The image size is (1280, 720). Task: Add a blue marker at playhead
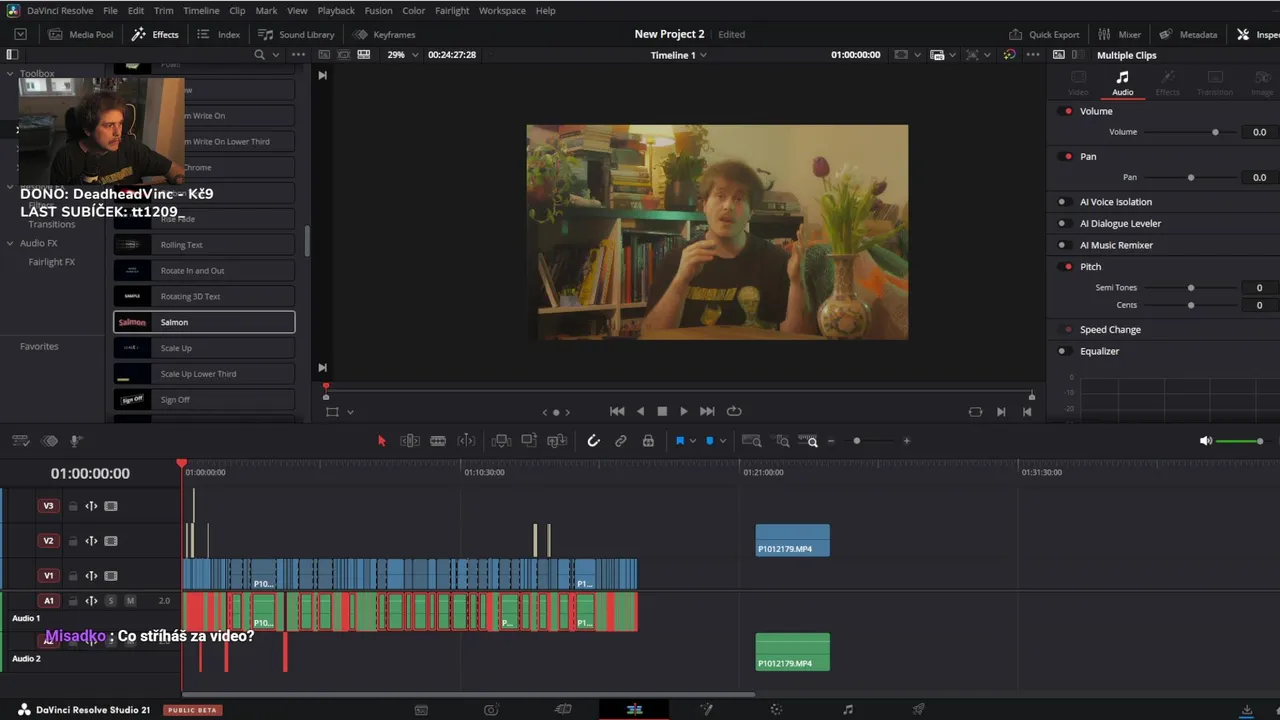click(710, 441)
